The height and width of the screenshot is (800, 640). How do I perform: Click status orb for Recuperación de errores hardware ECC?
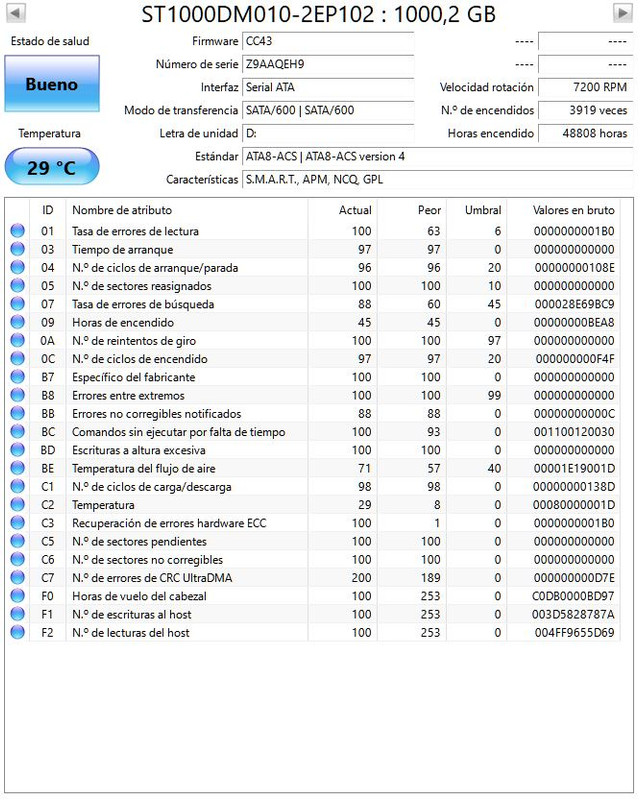pos(17,523)
